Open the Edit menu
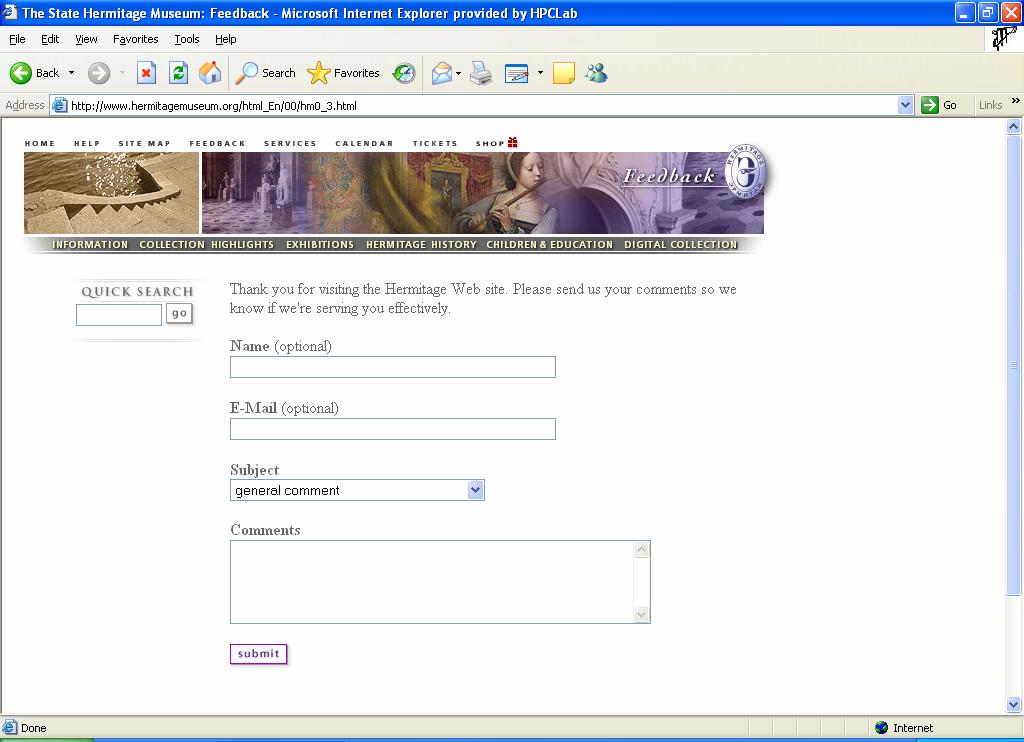Image resolution: width=1024 pixels, height=742 pixels. (x=50, y=39)
